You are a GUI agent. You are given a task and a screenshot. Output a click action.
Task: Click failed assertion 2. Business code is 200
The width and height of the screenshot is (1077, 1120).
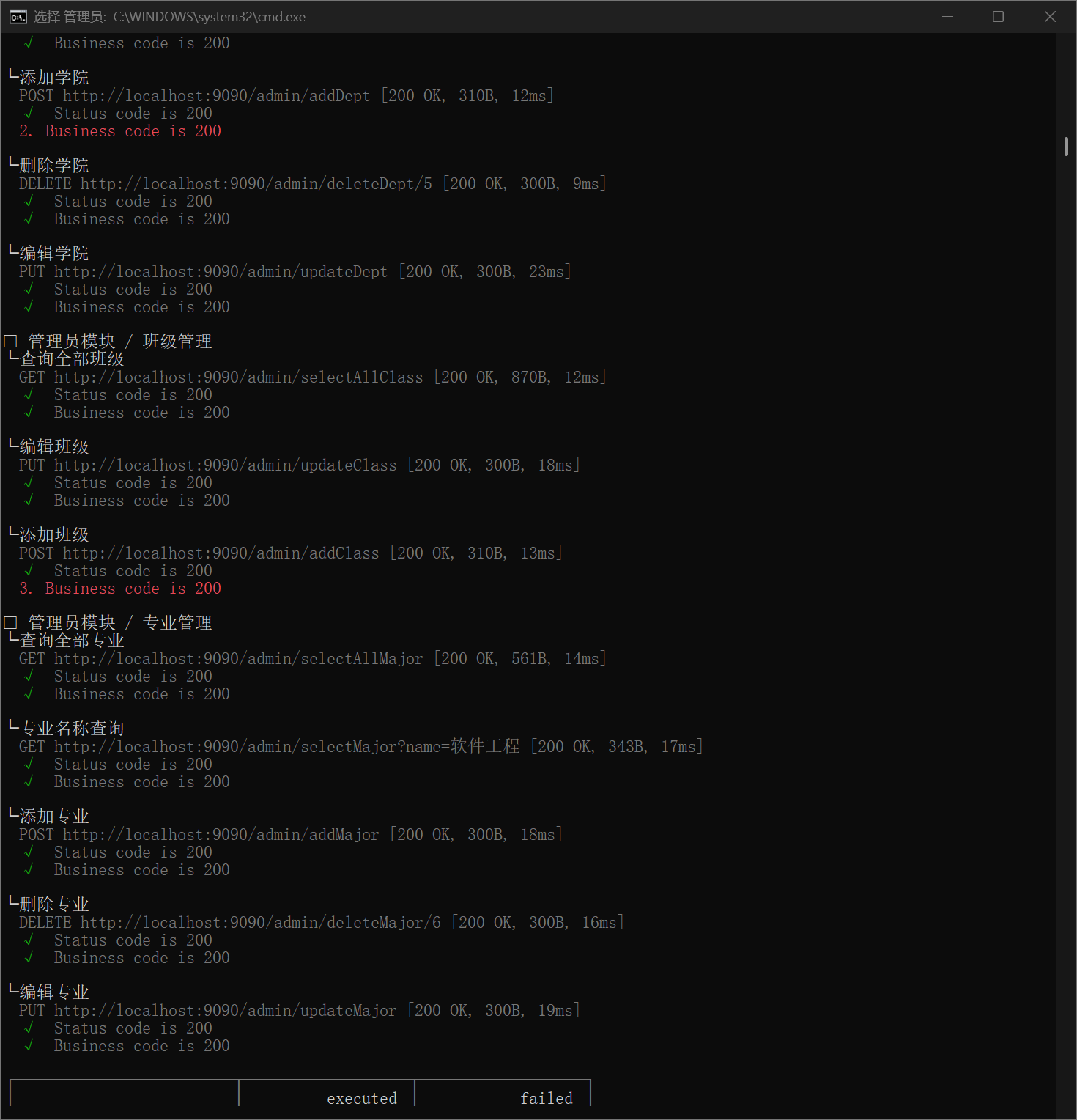pyautogui.click(x=120, y=131)
